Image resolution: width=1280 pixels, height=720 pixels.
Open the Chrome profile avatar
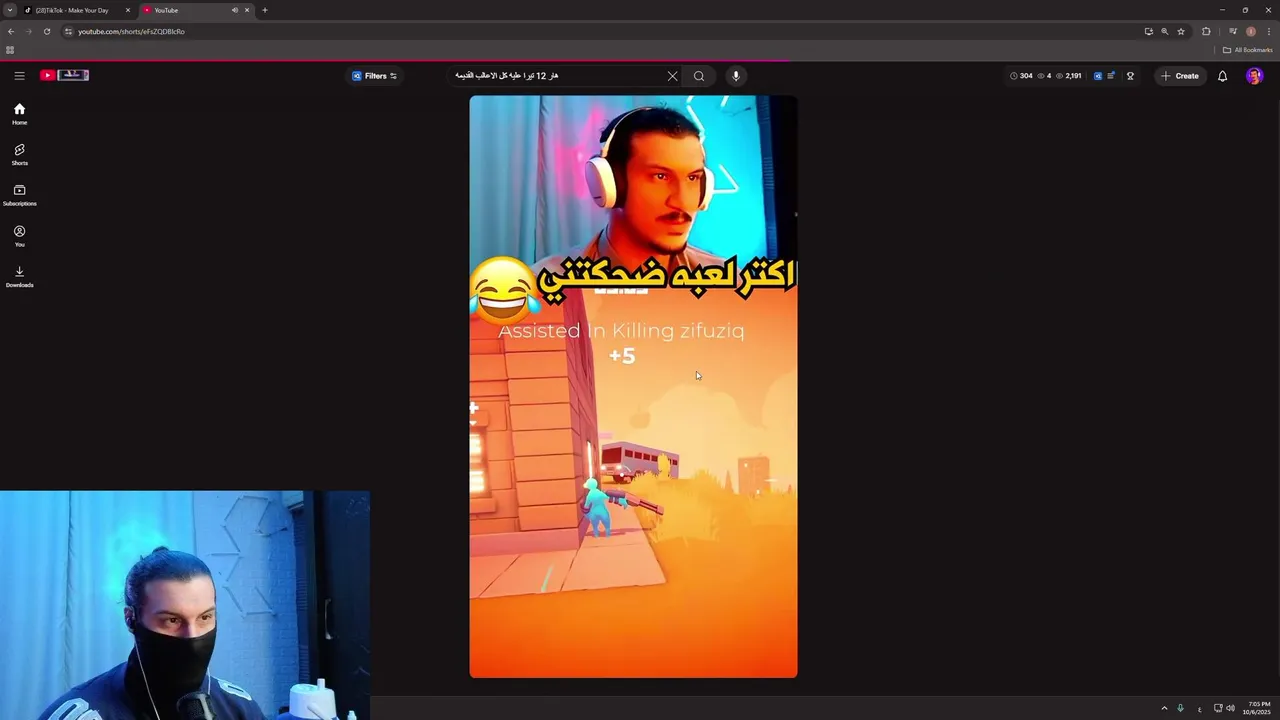coord(1250,31)
